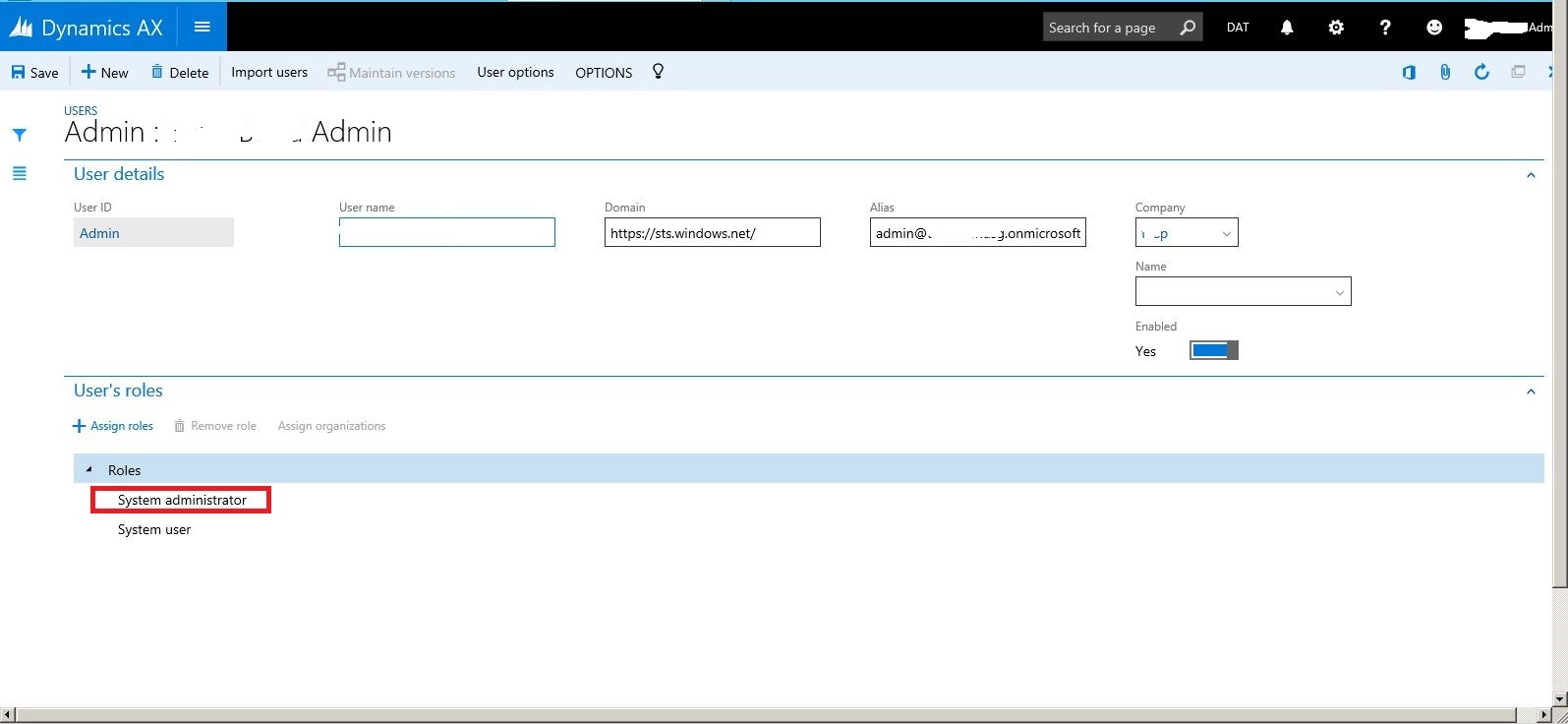Click the User's roles section heading
The width and height of the screenshot is (1568, 724).
tap(118, 391)
